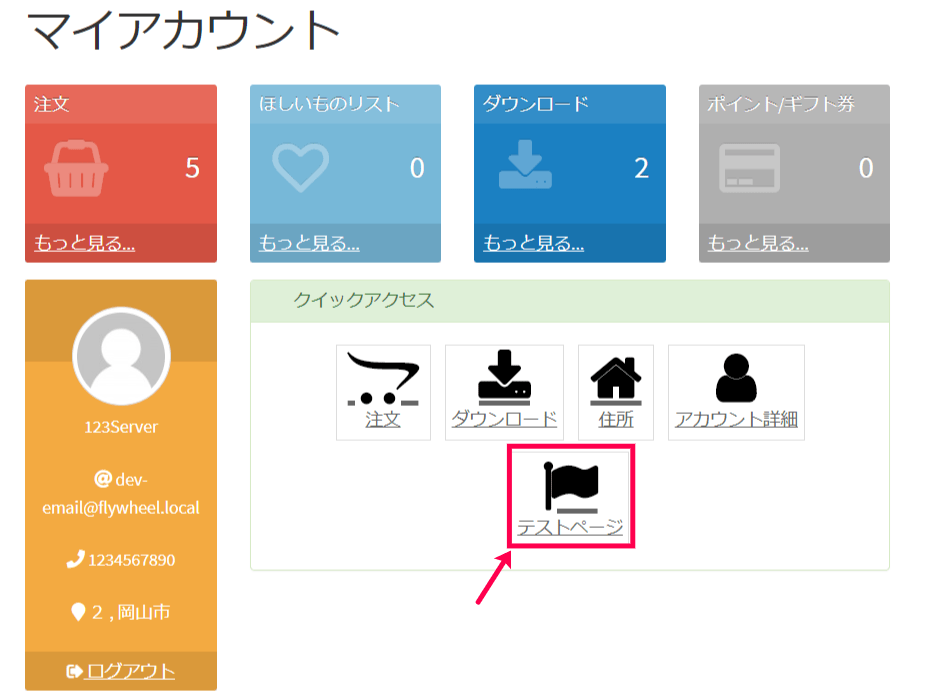Click the credit card icon in points card

point(749,168)
